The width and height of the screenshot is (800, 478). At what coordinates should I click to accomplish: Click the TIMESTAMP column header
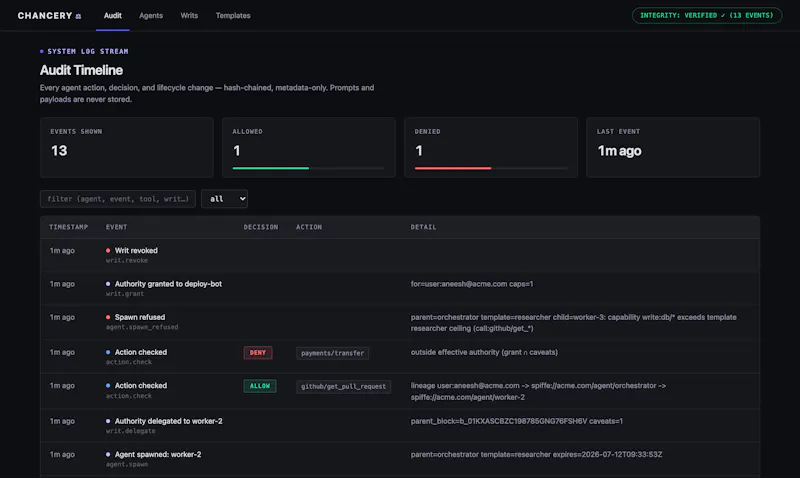tap(69, 227)
